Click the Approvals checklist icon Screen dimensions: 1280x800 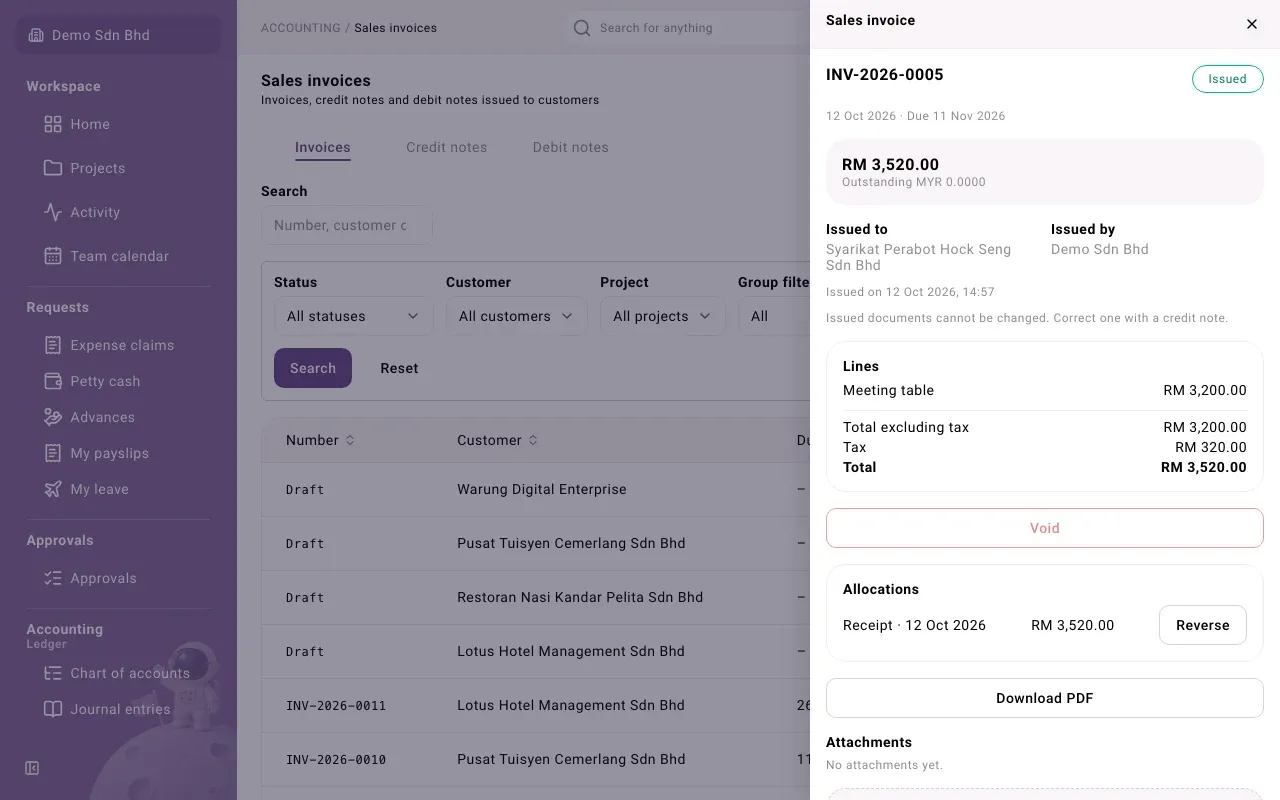[53, 578]
